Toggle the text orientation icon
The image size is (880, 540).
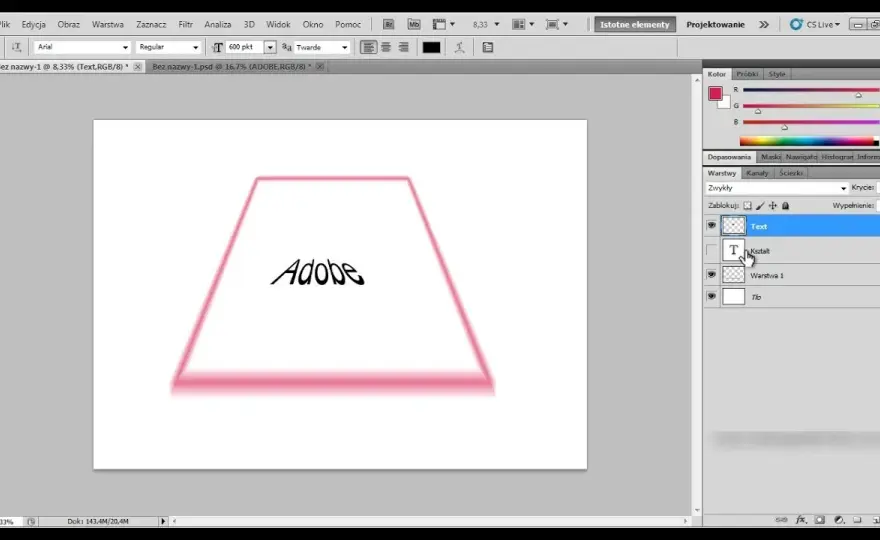tap(16, 47)
